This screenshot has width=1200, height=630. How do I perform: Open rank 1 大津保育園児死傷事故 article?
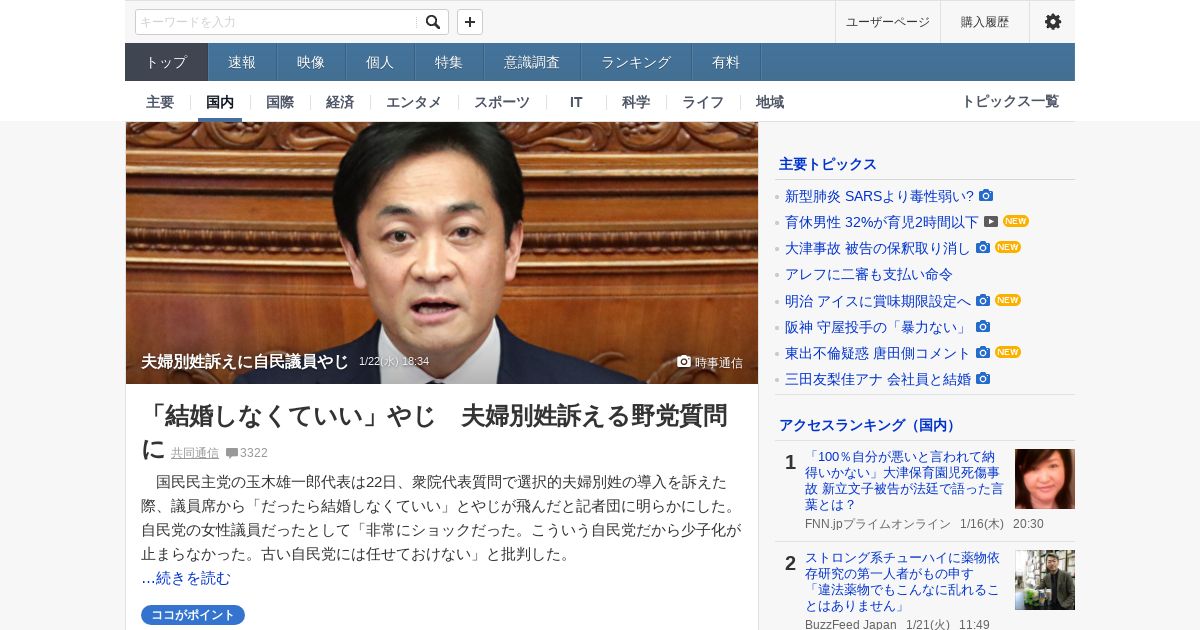click(904, 481)
